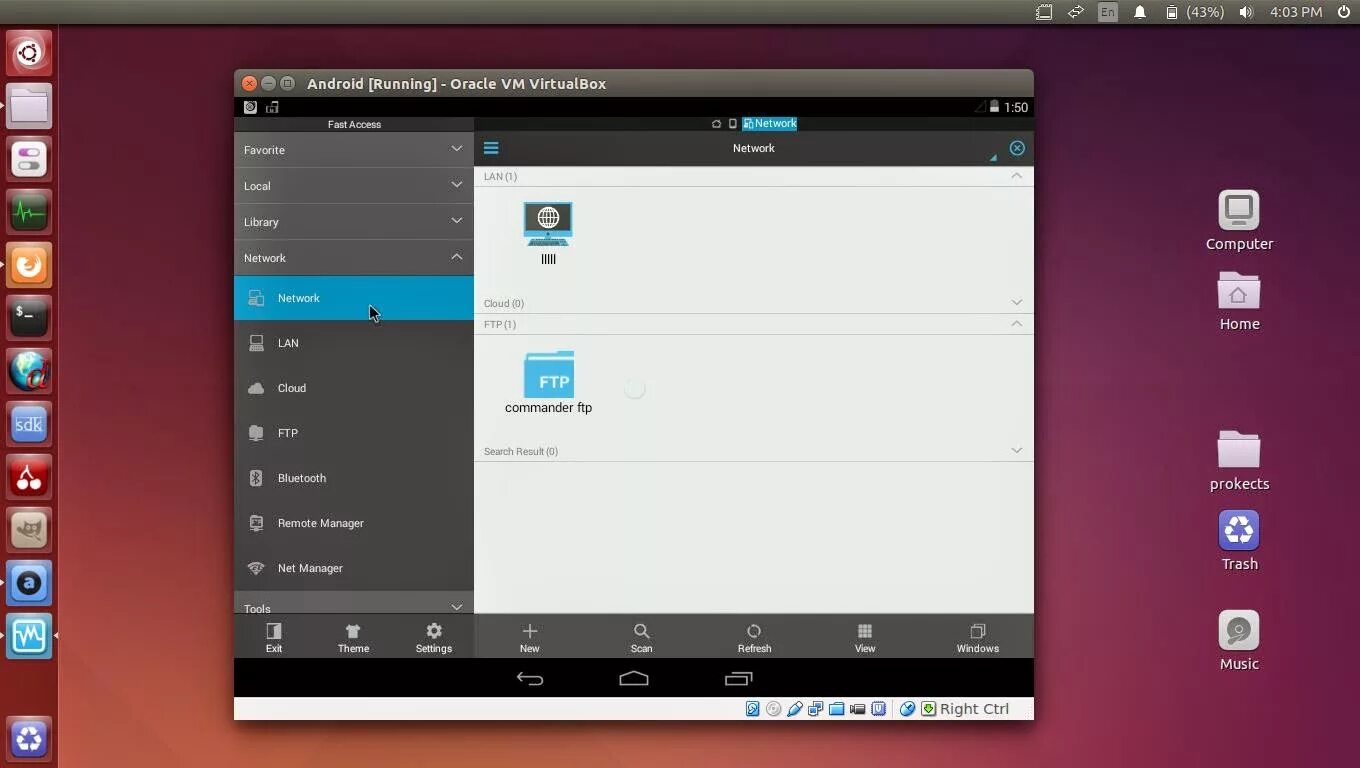1360x768 pixels.
Task: Tap the Android recent apps button
Action: pyautogui.click(x=738, y=679)
